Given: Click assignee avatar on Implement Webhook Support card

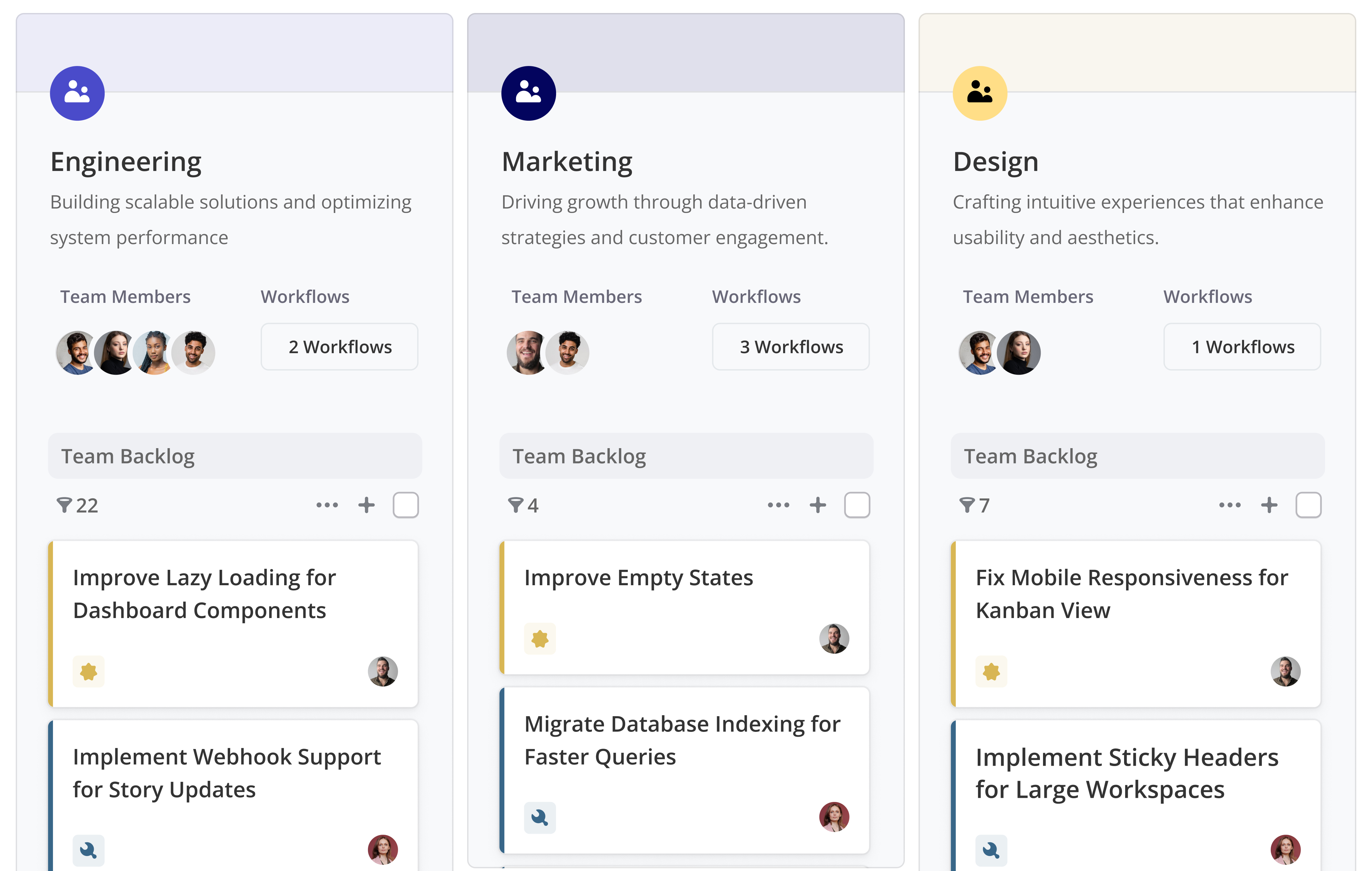Looking at the screenshot, I should pos(382,850).
